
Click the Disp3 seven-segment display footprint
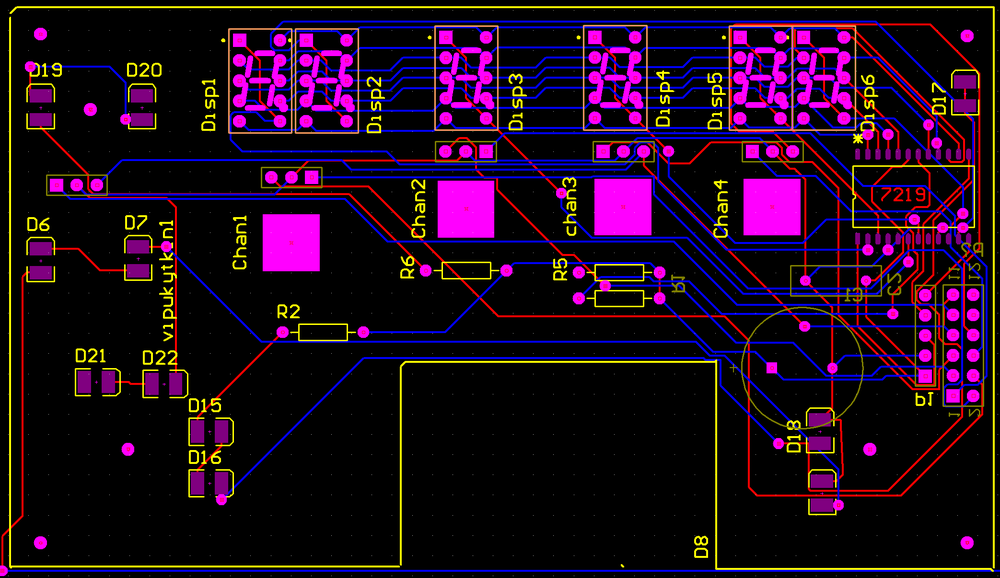[466, 78]
